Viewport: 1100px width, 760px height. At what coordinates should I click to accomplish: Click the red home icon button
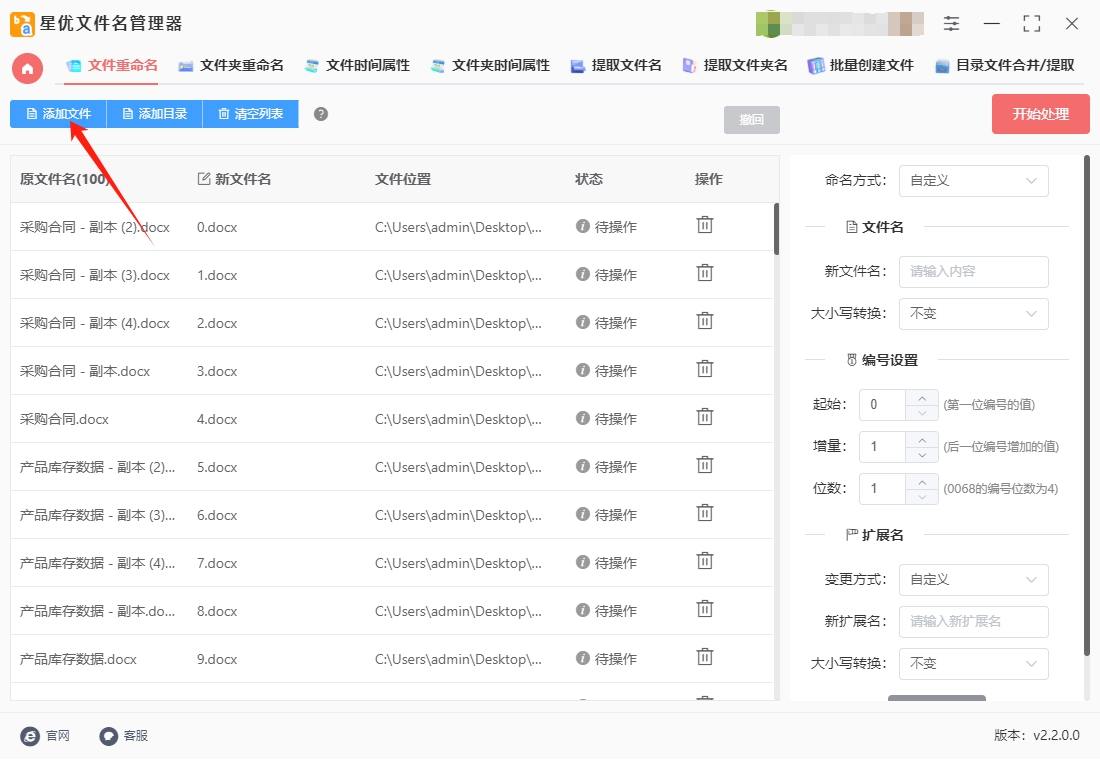click(27, 68)
